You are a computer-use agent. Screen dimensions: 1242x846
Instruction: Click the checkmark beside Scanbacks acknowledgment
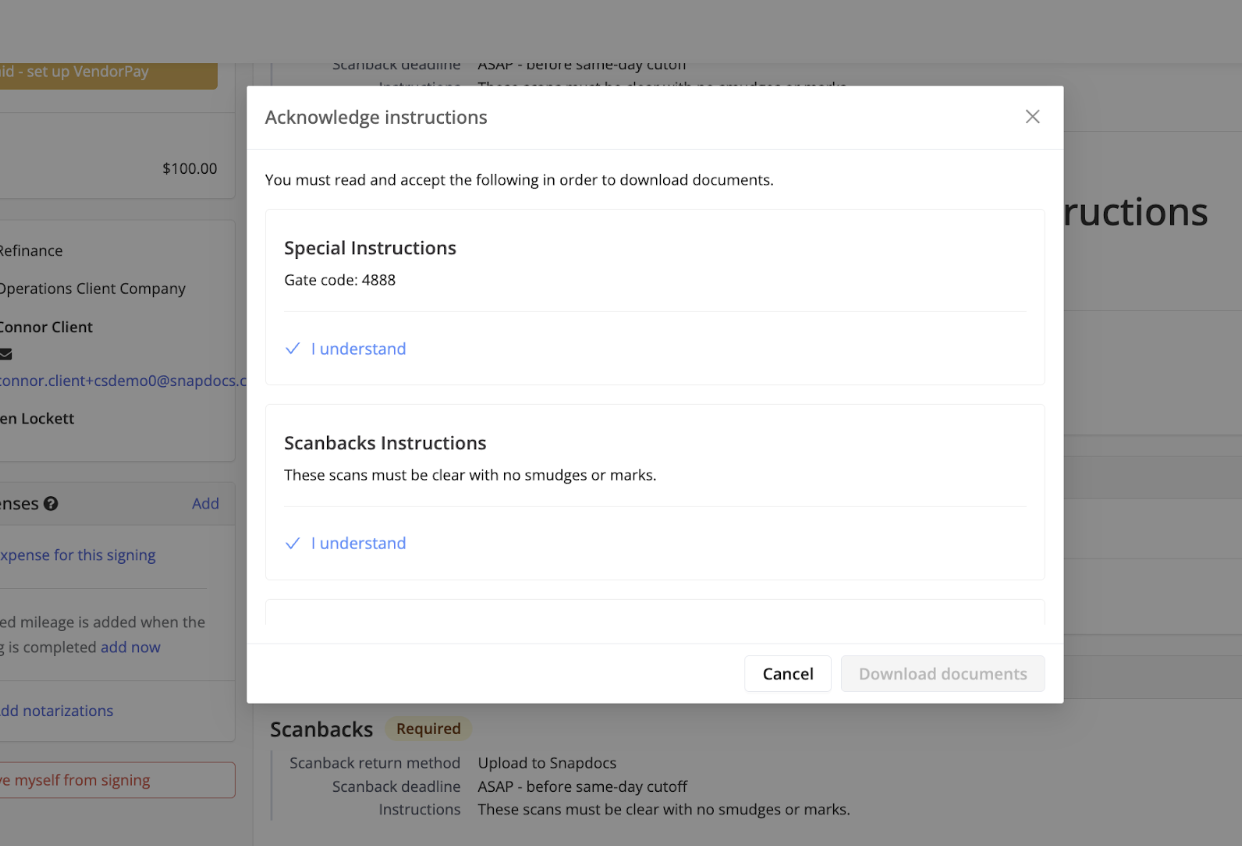point(292,542)
